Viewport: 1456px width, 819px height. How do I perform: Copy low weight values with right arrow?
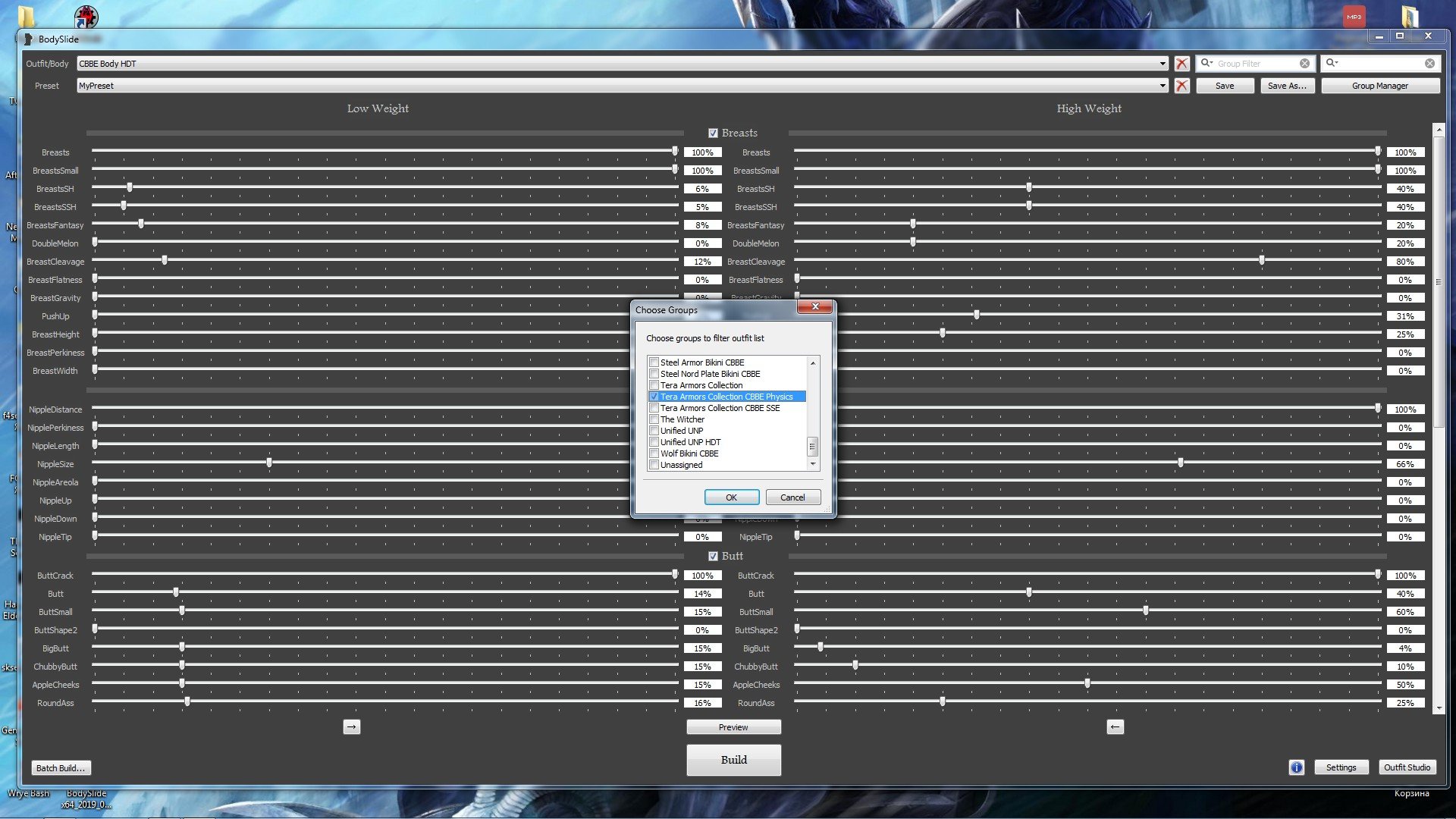[351, 726]
